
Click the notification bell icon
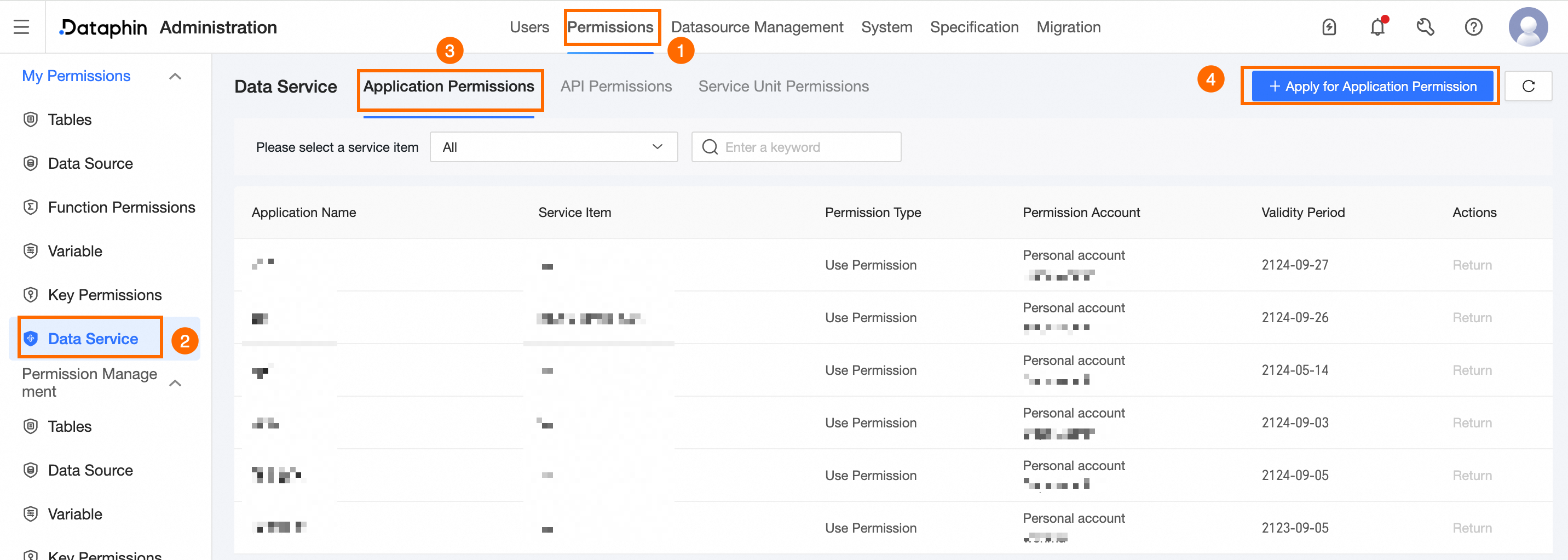click(1377, 27)
